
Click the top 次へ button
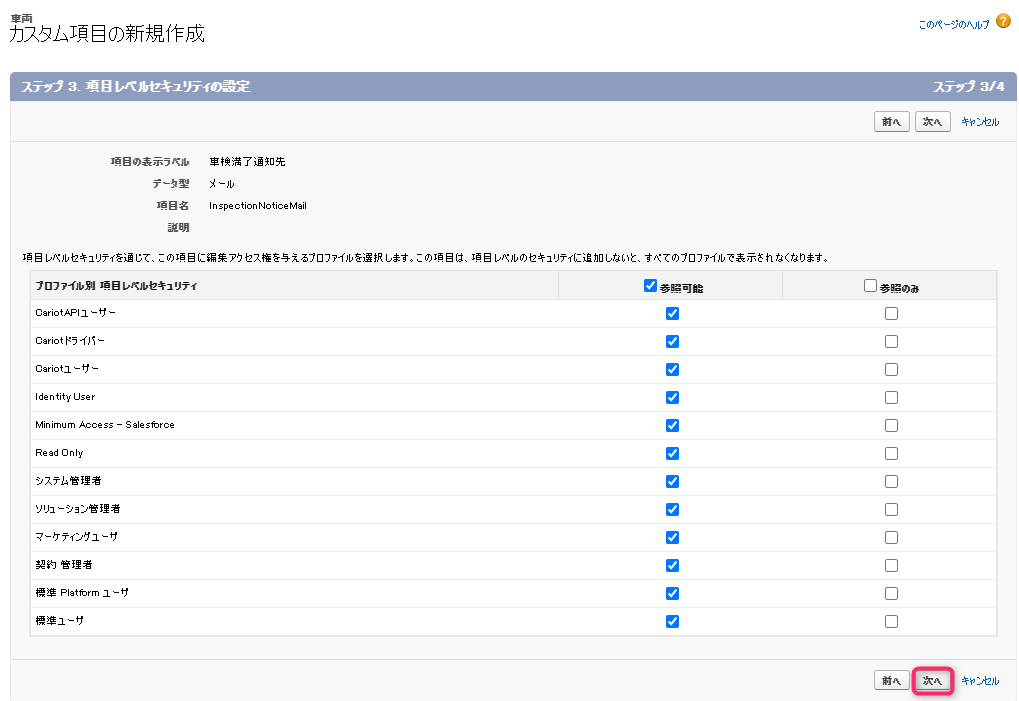pyautogui.click(x=932, y=121)
